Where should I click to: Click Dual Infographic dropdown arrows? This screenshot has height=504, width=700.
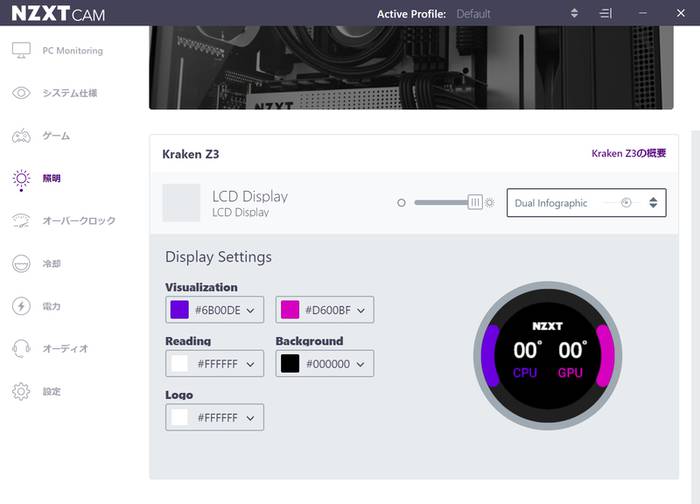(653, 203)
